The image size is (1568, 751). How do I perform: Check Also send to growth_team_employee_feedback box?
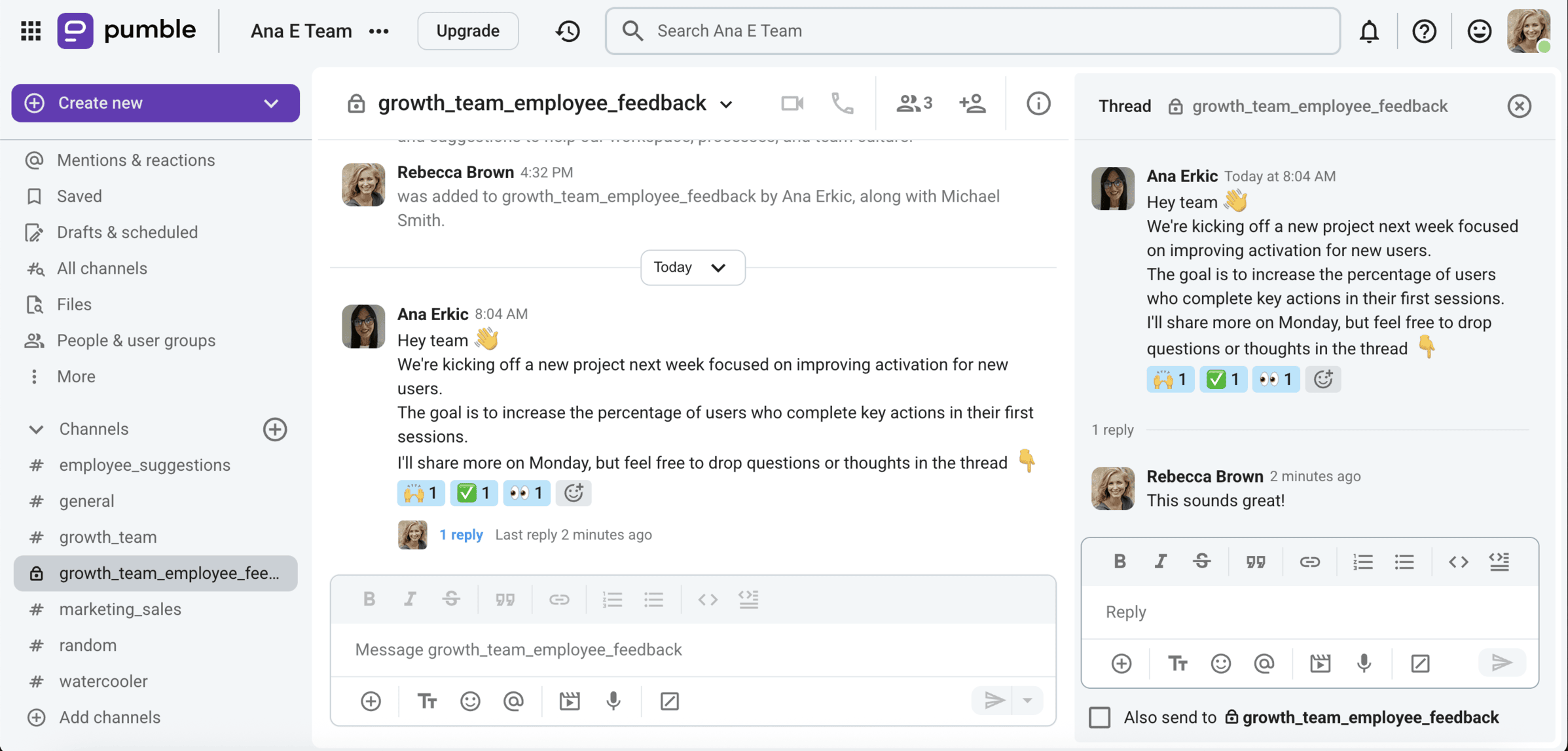click(x=1100, y=717)
